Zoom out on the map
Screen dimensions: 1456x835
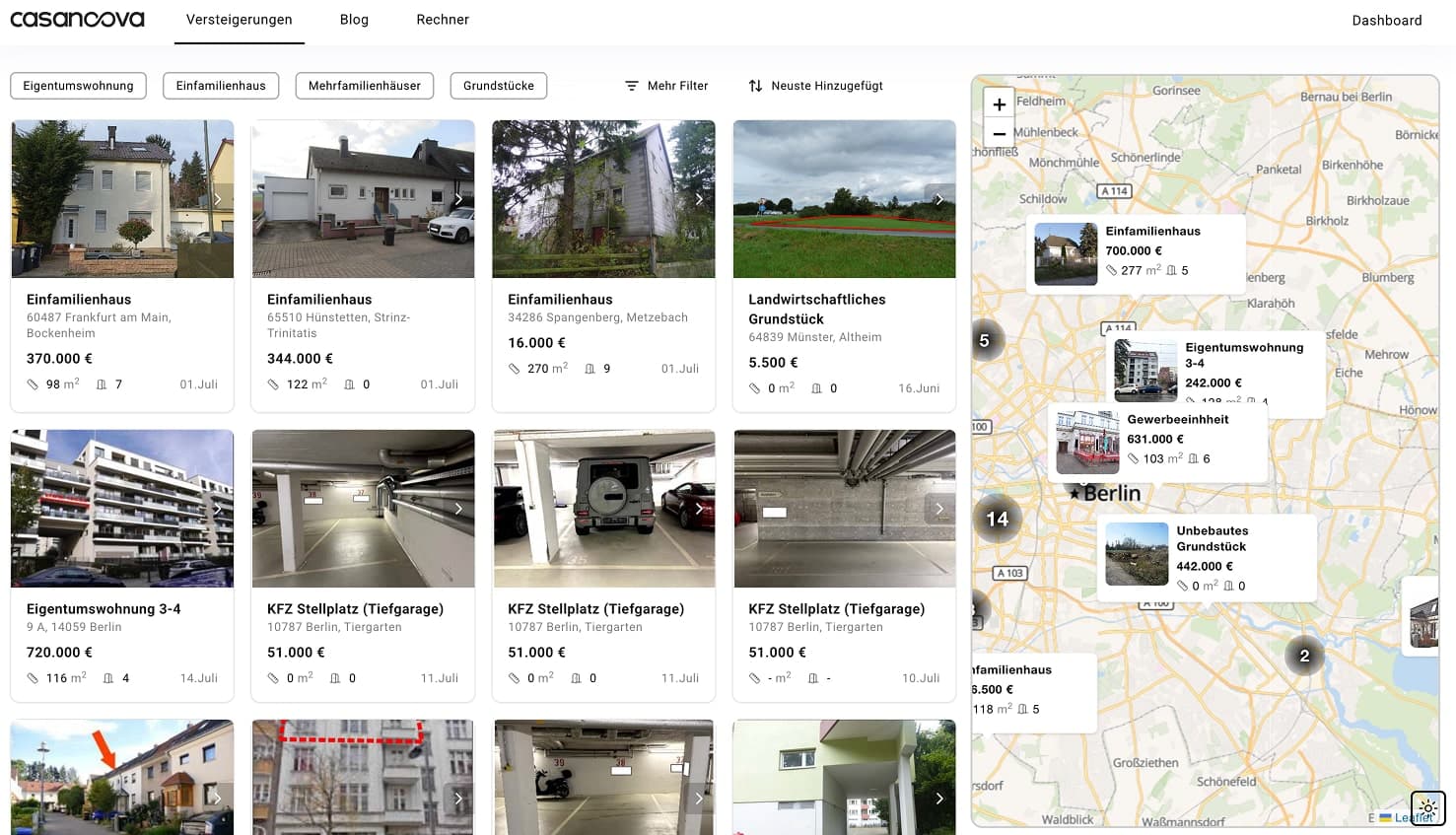coord(999,133)
